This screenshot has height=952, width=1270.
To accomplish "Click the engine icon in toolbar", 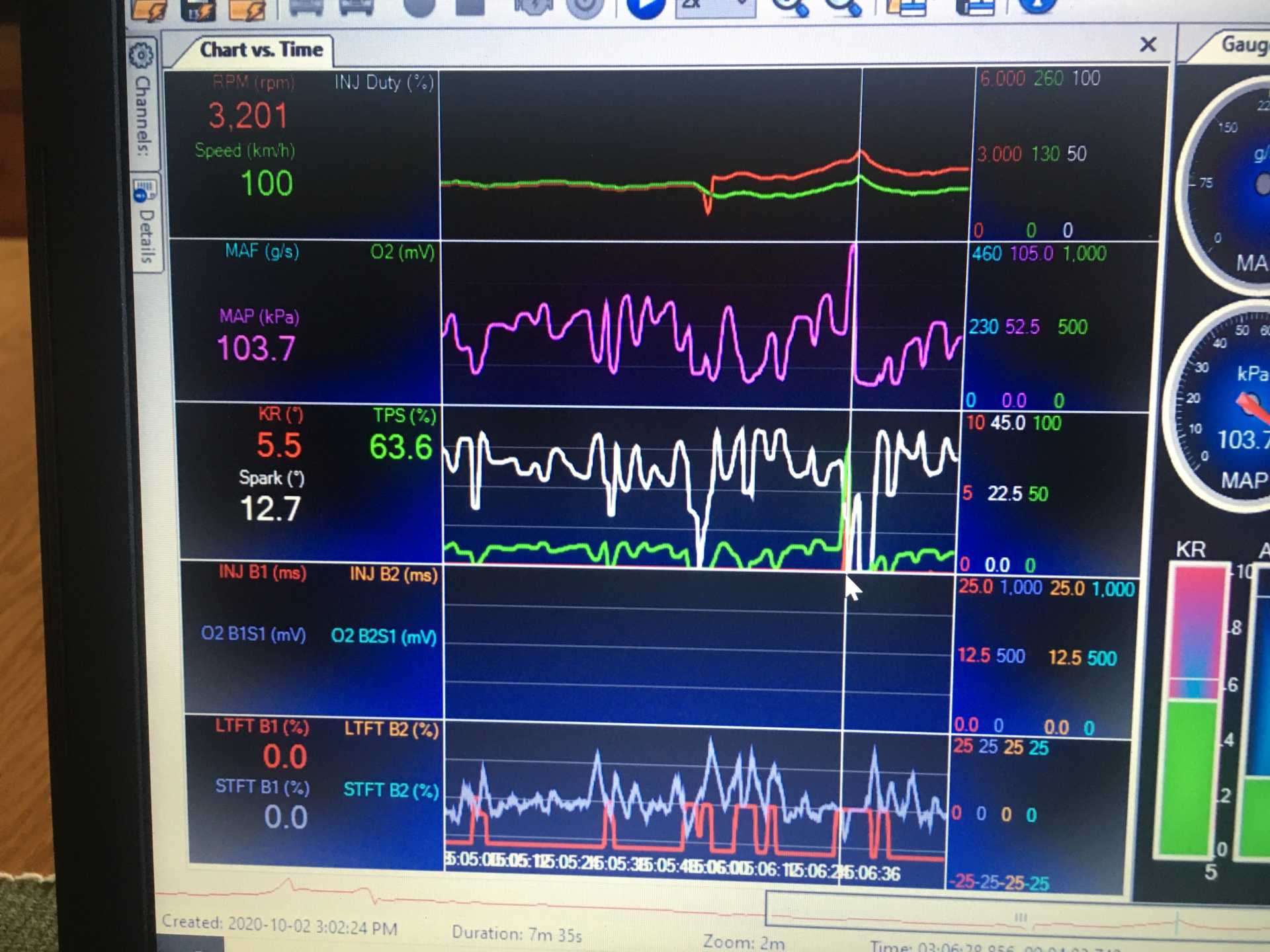I will click(x=533, y=7).
